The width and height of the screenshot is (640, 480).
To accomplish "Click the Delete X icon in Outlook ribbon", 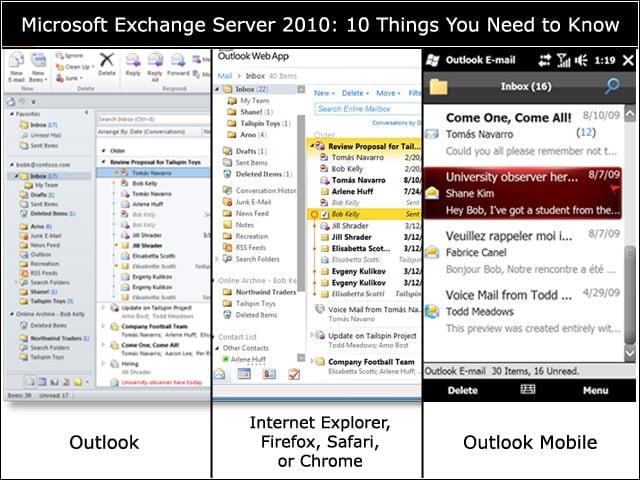I will [107, 60].
